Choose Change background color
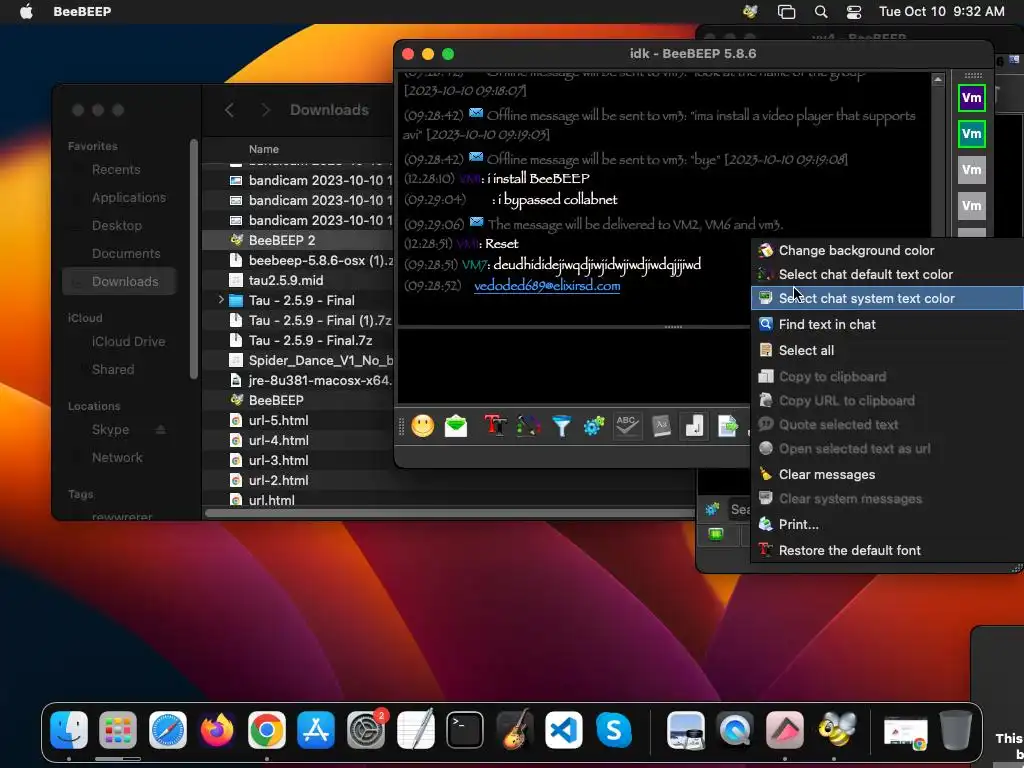This screenshot has height=768, width=1024. tap(856, 250)
